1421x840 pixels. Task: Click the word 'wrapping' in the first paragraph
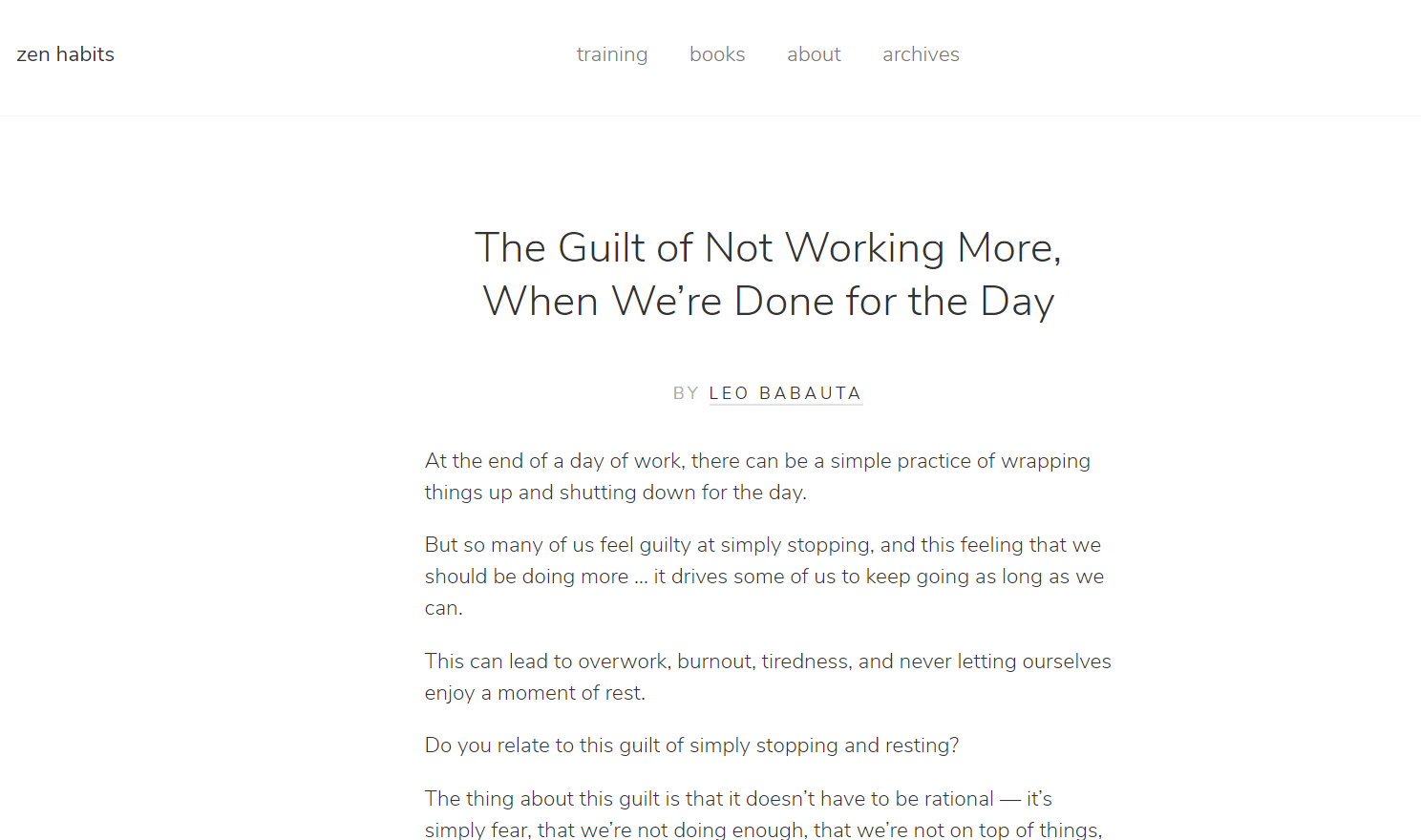(x=1046, y=462)
